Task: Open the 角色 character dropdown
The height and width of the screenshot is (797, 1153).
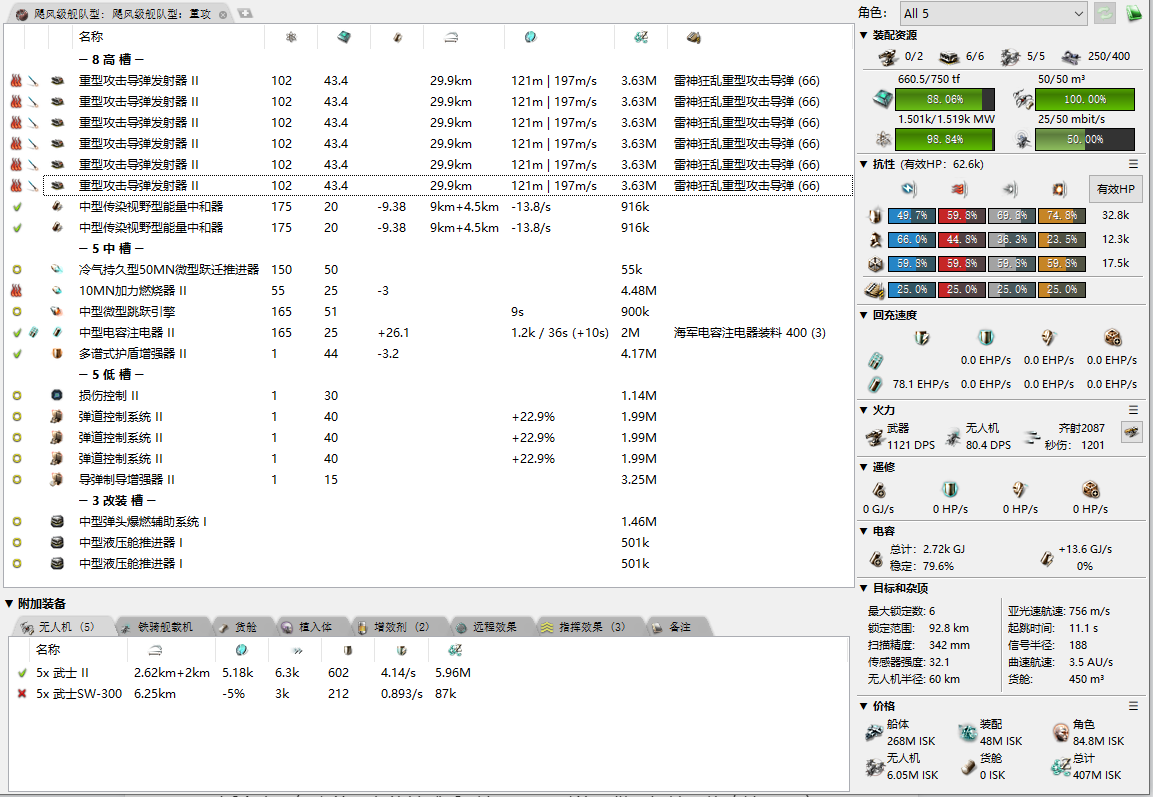Action: 992,13
